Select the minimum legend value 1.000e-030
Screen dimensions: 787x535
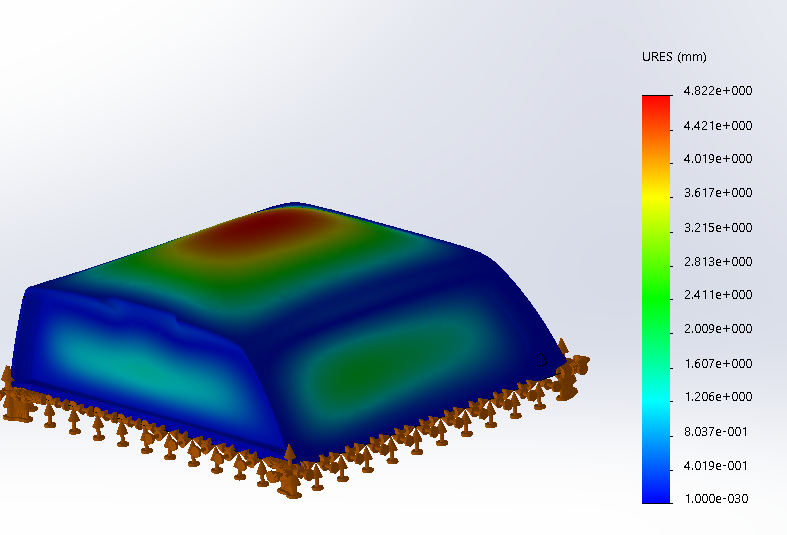[x=717, y=499]
